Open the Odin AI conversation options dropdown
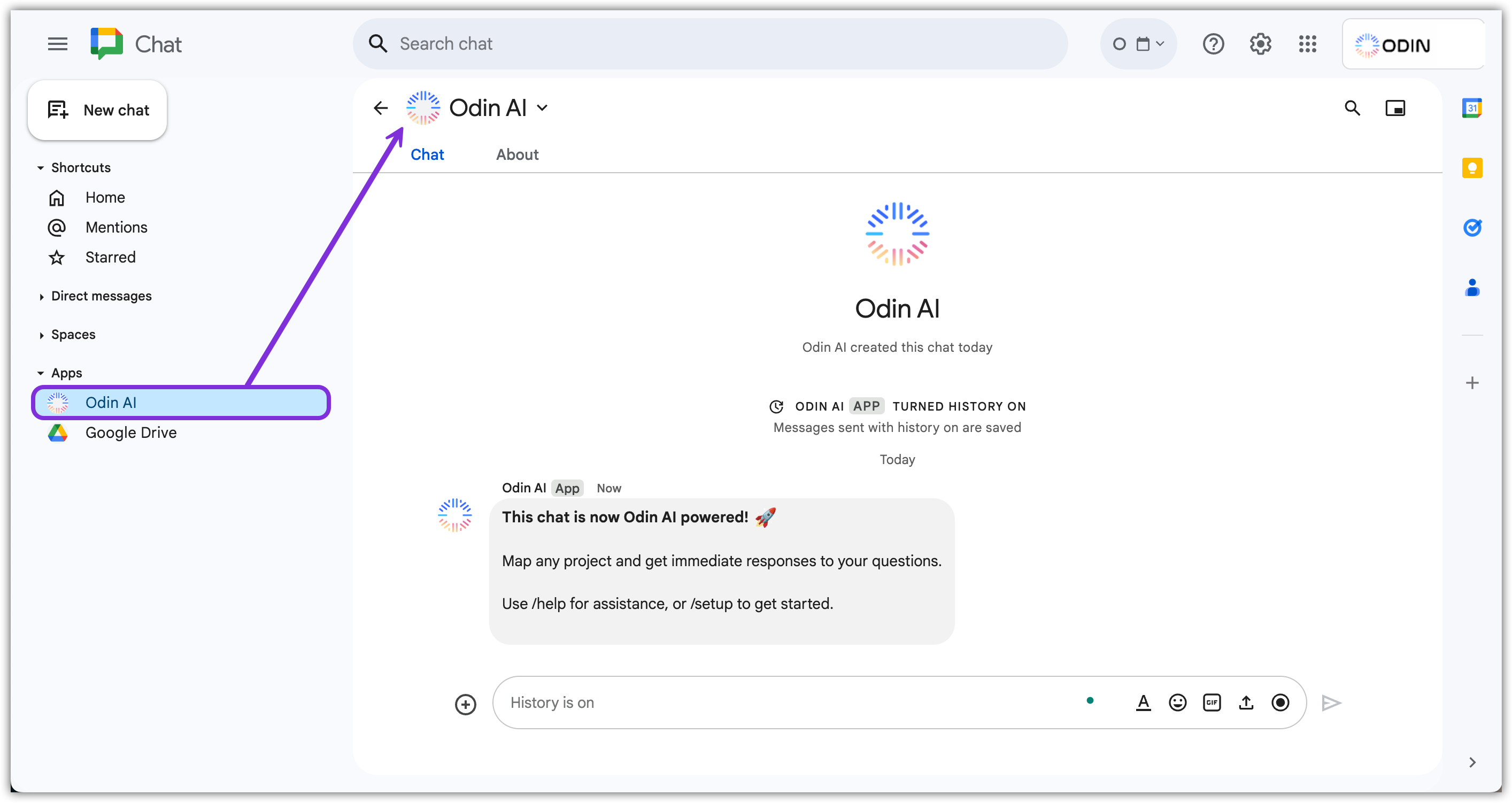Screen dimensions: 1512x803 pos(542,107)
